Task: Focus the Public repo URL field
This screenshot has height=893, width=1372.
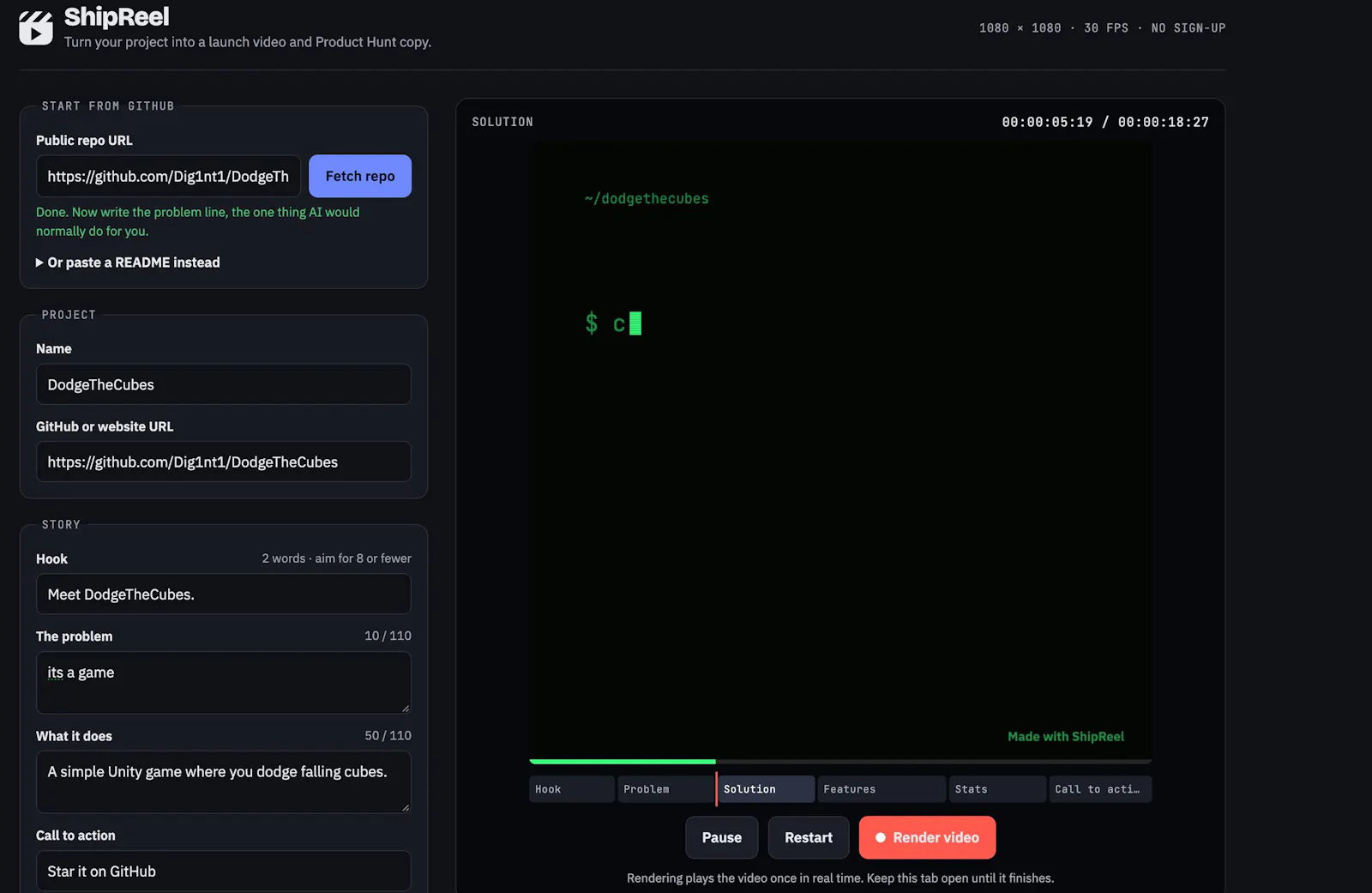Action: (x=168, y=176)
